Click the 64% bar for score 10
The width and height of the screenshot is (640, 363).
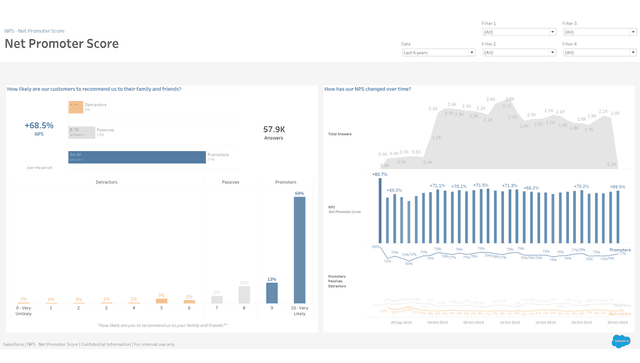click(299, 250)
